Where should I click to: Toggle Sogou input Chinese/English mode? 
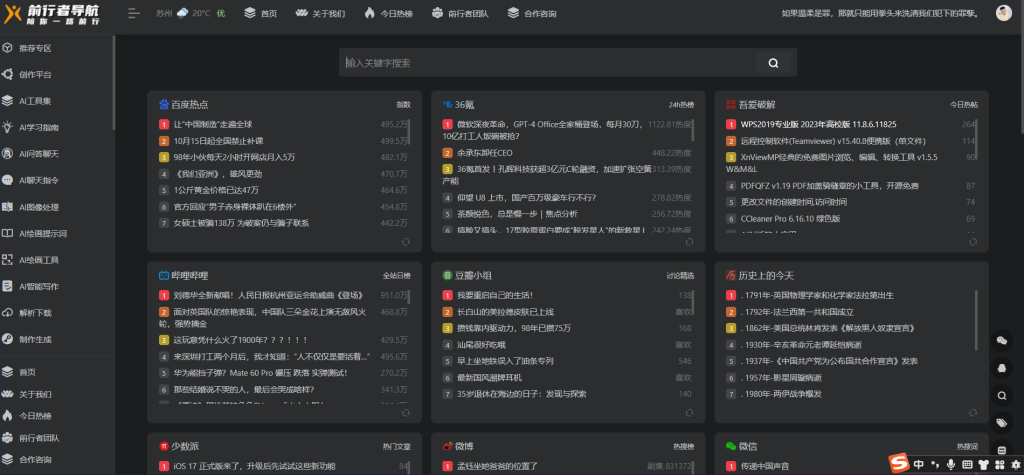(x=918, y=464)
